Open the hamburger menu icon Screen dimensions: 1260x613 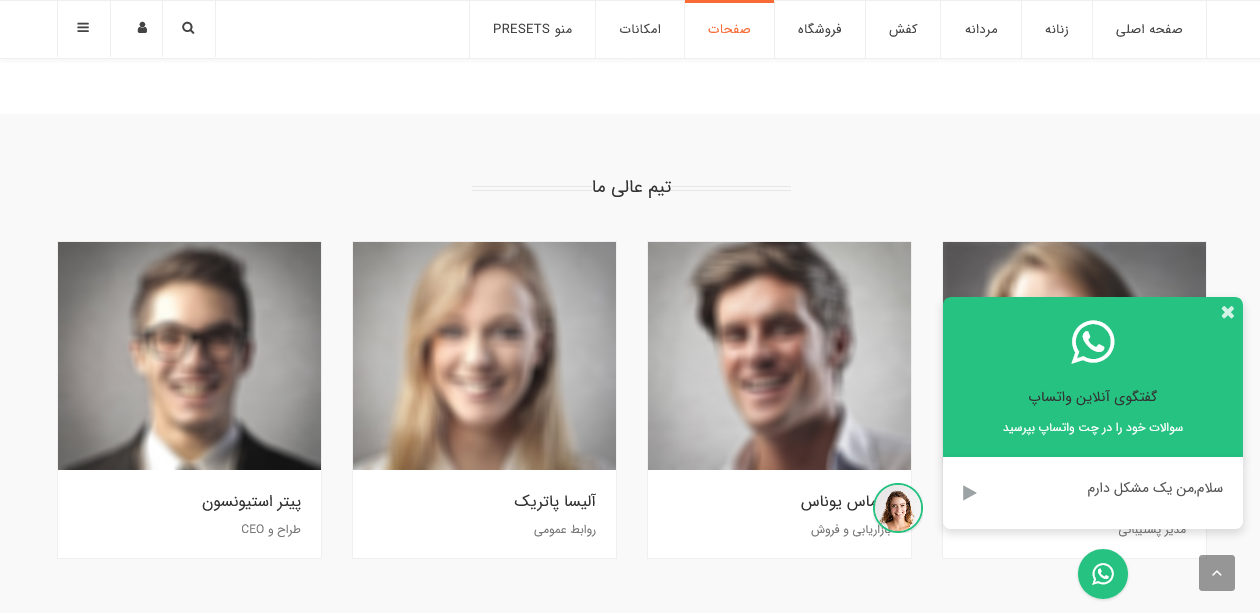click(83, 28)
